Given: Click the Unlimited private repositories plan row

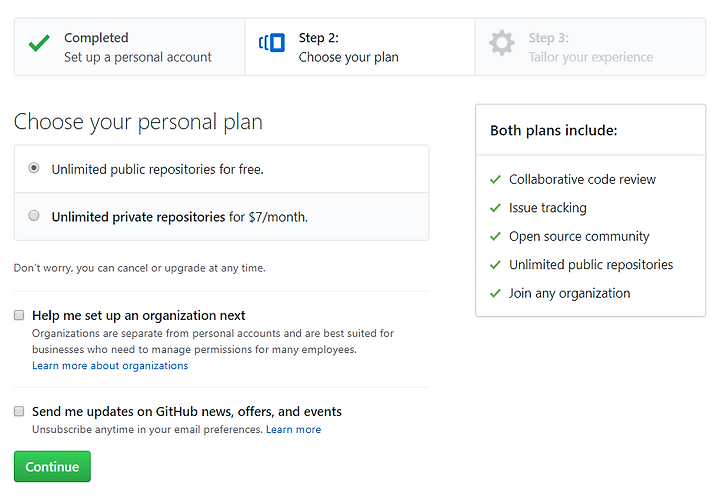Looking at the screenshot, I should [x=221, y=216].
